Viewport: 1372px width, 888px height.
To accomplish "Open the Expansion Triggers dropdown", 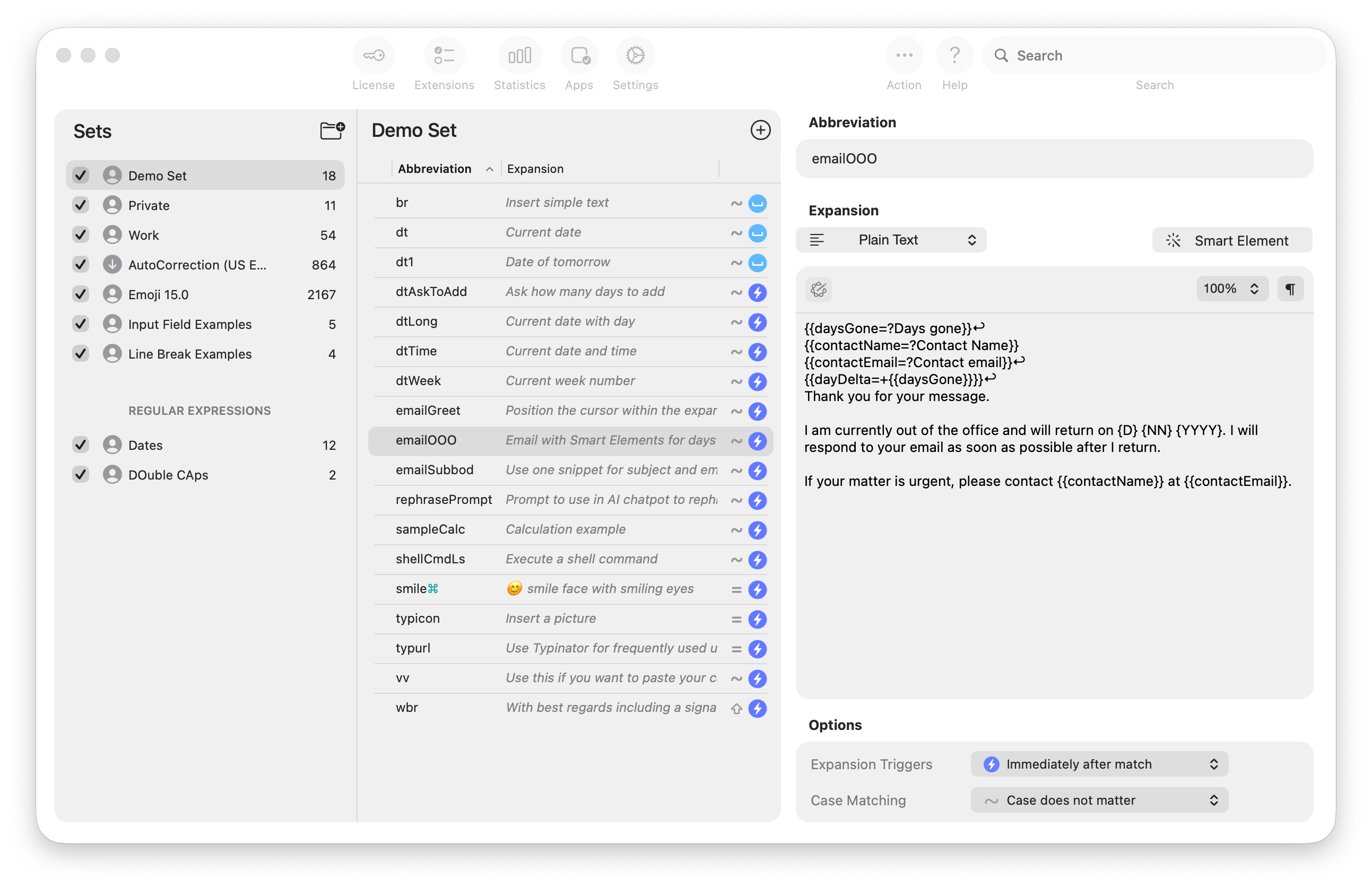I will (x=1099, y=763).
